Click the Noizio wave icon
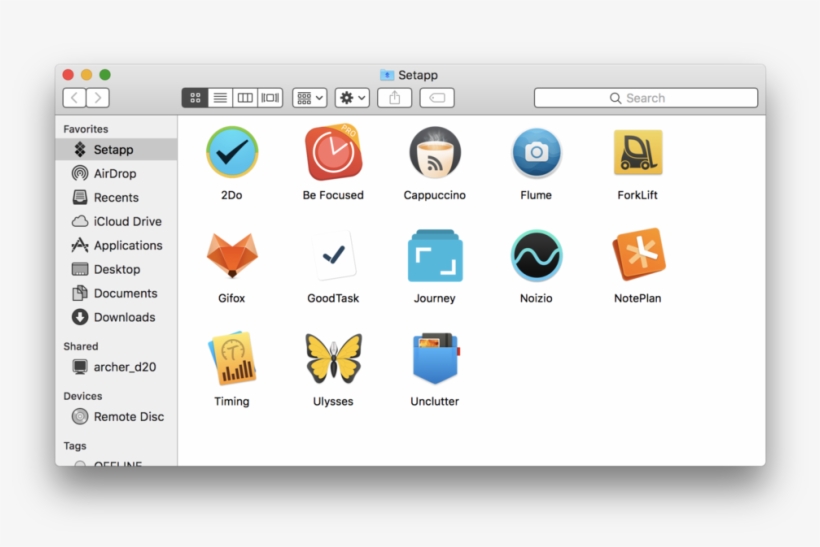 pos(536,255)
